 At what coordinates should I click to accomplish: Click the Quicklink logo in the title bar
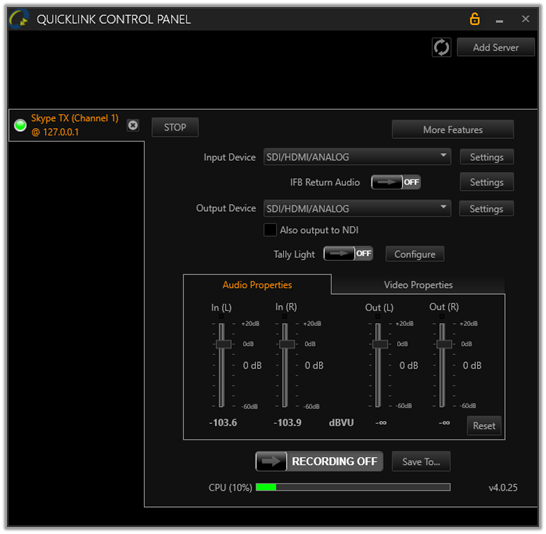coord(19,19)
